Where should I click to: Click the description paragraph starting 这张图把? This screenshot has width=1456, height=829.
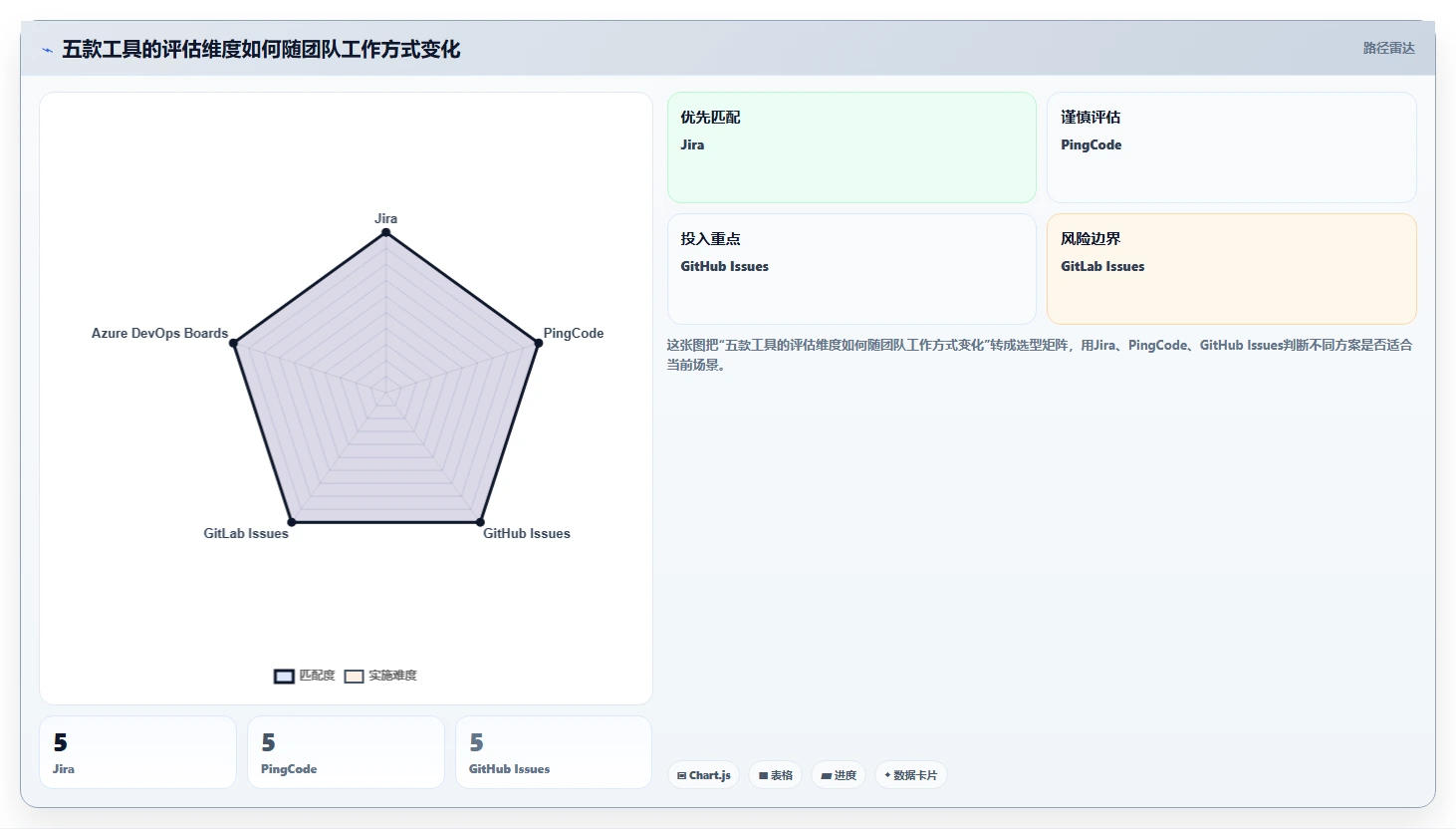[x=1040, y=355]
